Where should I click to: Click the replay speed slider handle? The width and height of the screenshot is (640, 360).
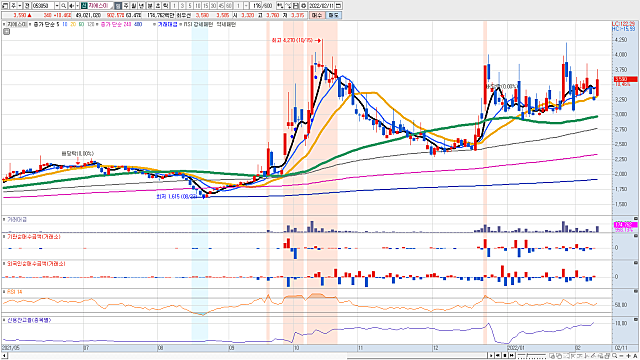(x=527, y=355)
